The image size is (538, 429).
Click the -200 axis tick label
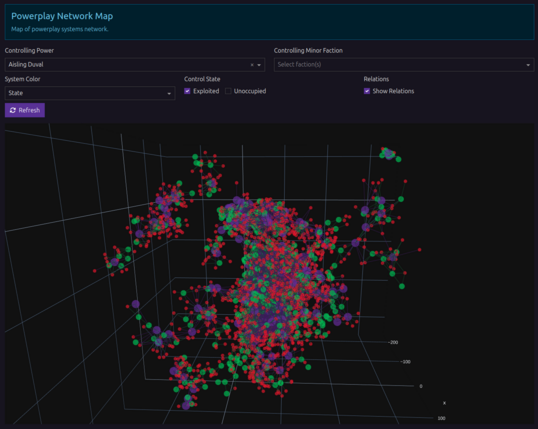click(393, 342)
